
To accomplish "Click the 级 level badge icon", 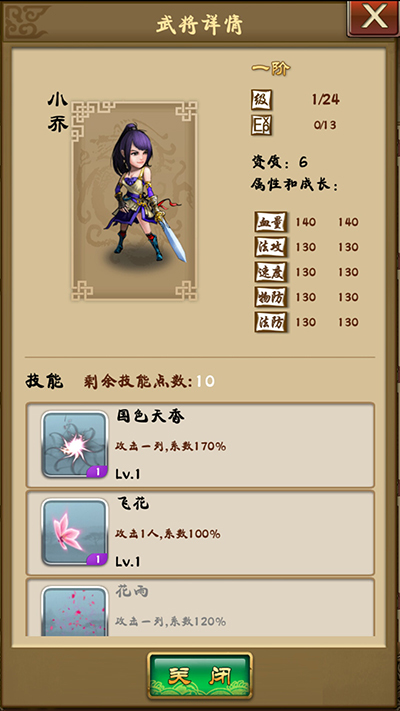I will (262, 100).
